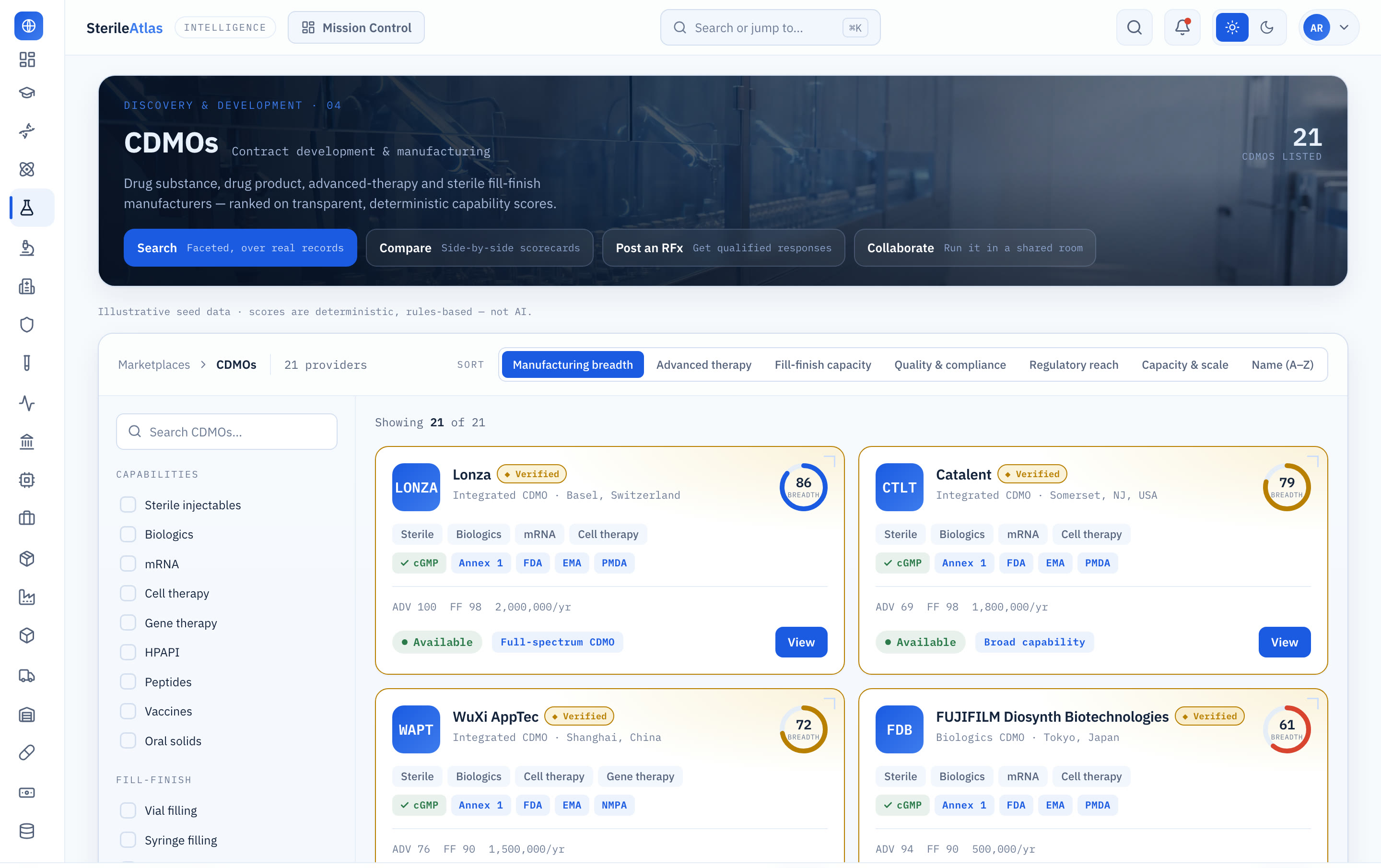The width and height of the screenshot is (1381, 868).
Task: Check the Peptides checkbox
Action: coord(128,682)
